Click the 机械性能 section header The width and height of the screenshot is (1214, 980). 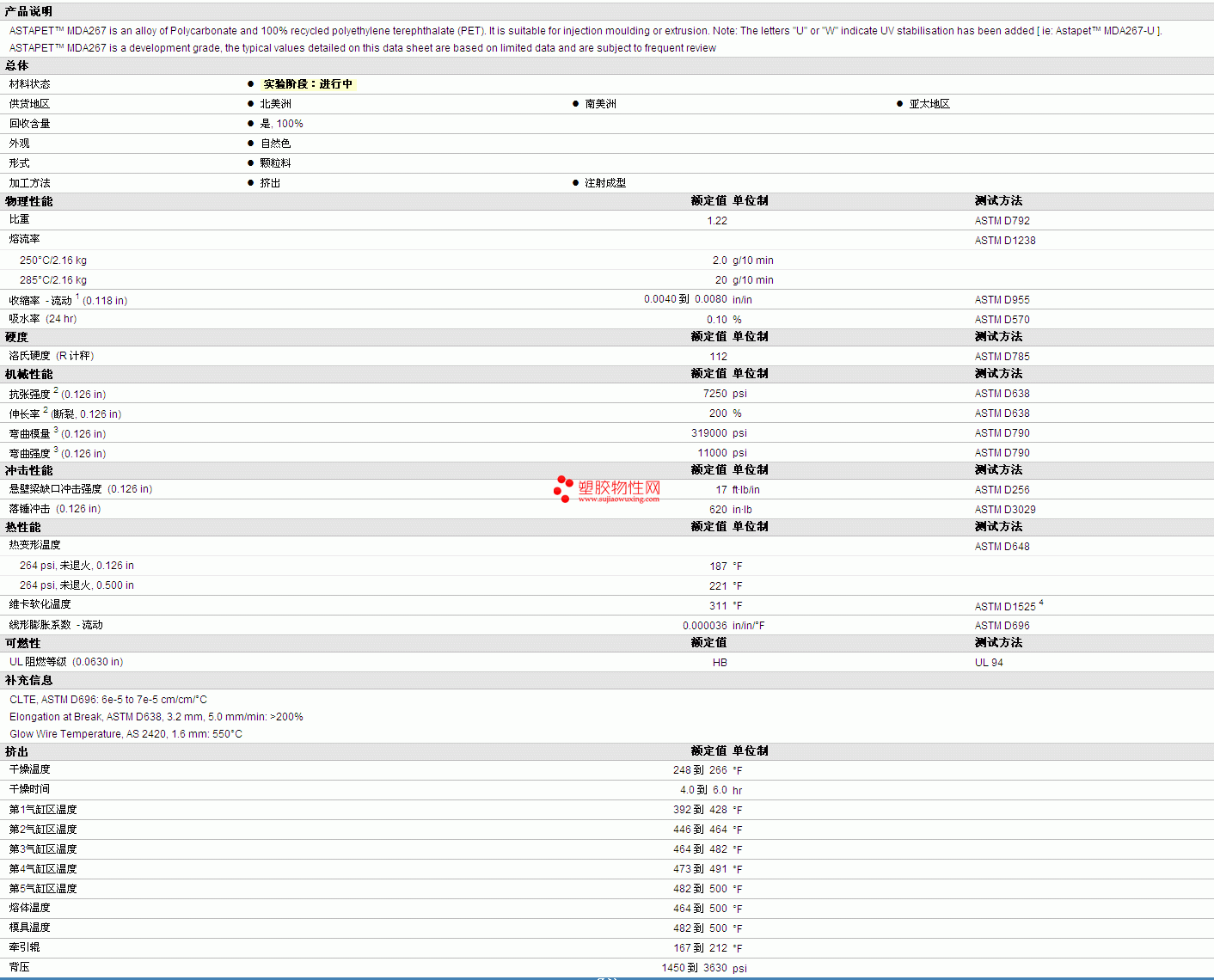[28, 374]
